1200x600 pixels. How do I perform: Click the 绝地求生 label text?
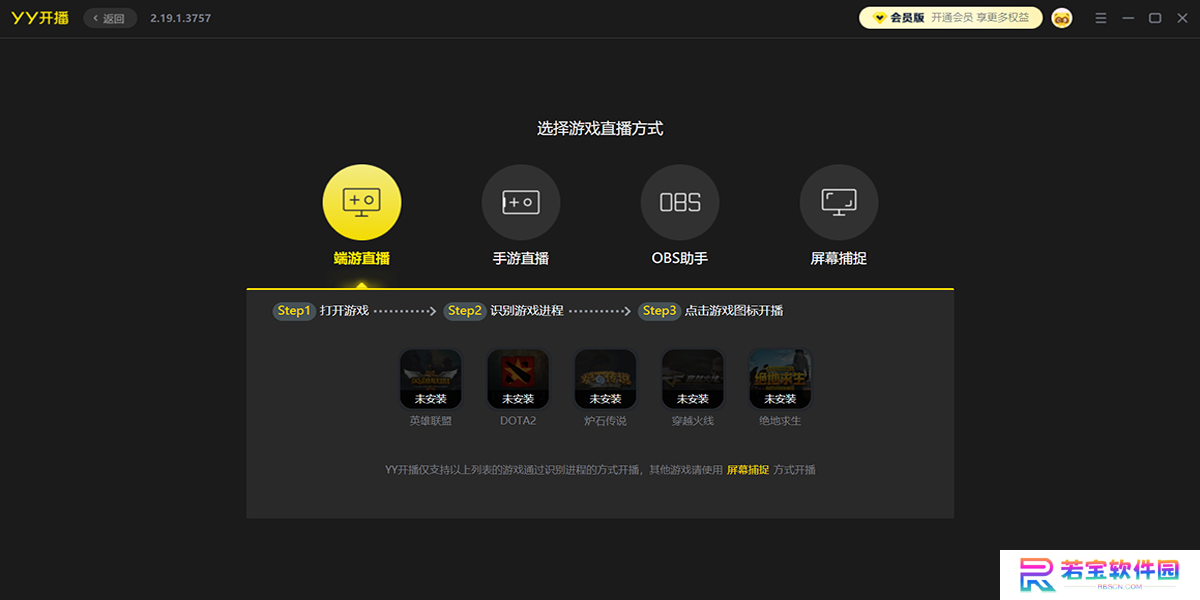(x=780, y=421)
